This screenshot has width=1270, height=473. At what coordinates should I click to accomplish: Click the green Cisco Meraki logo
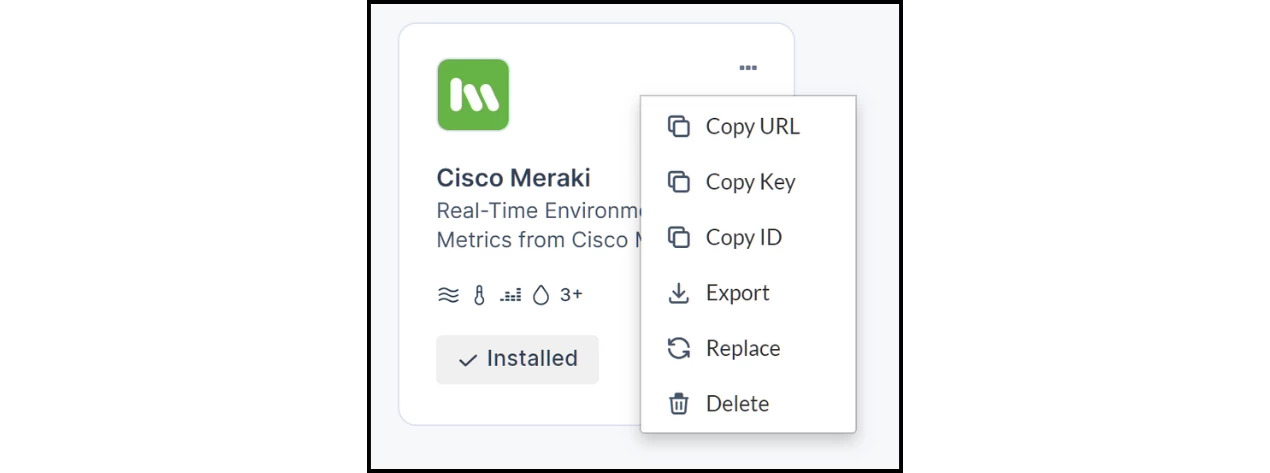(x=473, y=95)
